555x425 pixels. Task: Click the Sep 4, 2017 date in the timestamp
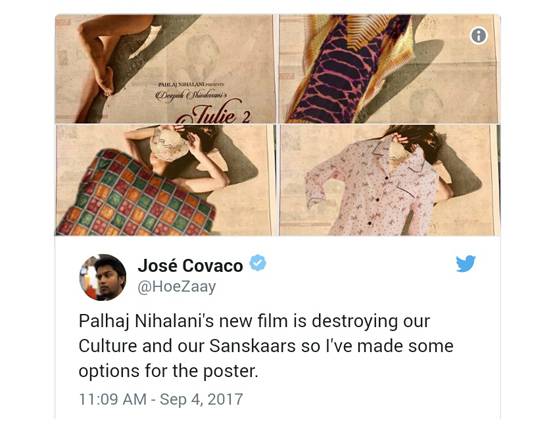(x=201, y=399)
